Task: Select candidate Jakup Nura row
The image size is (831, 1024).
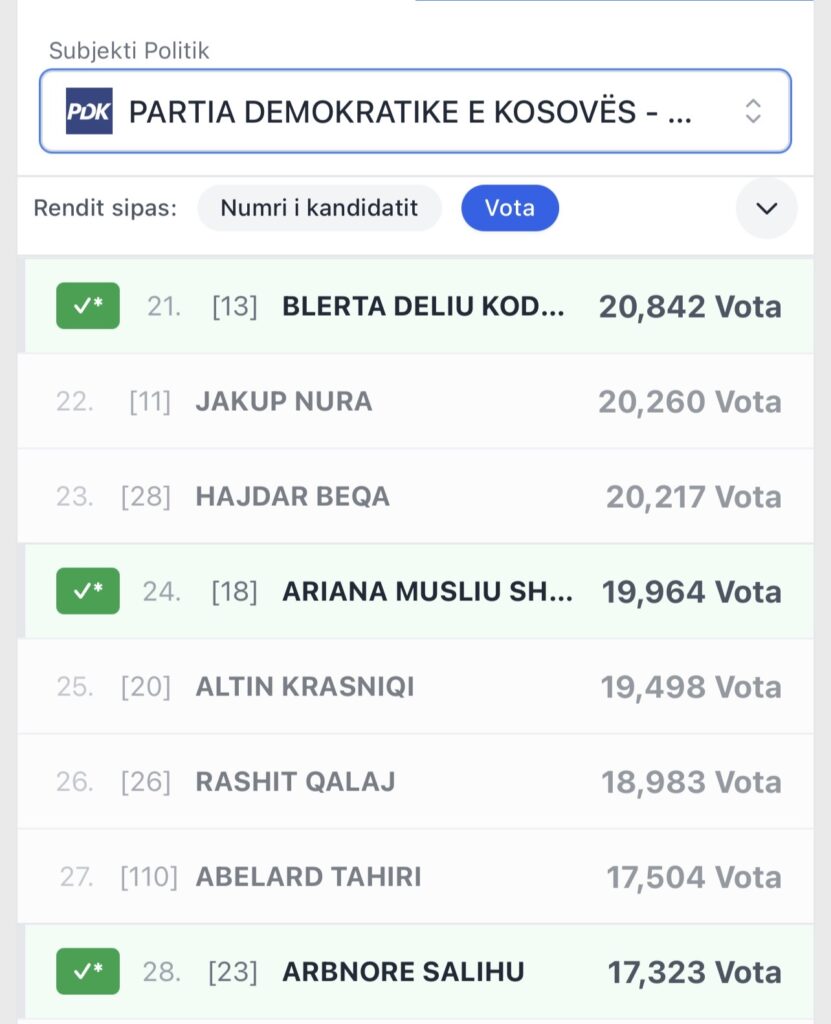Action: coord(284,402)
